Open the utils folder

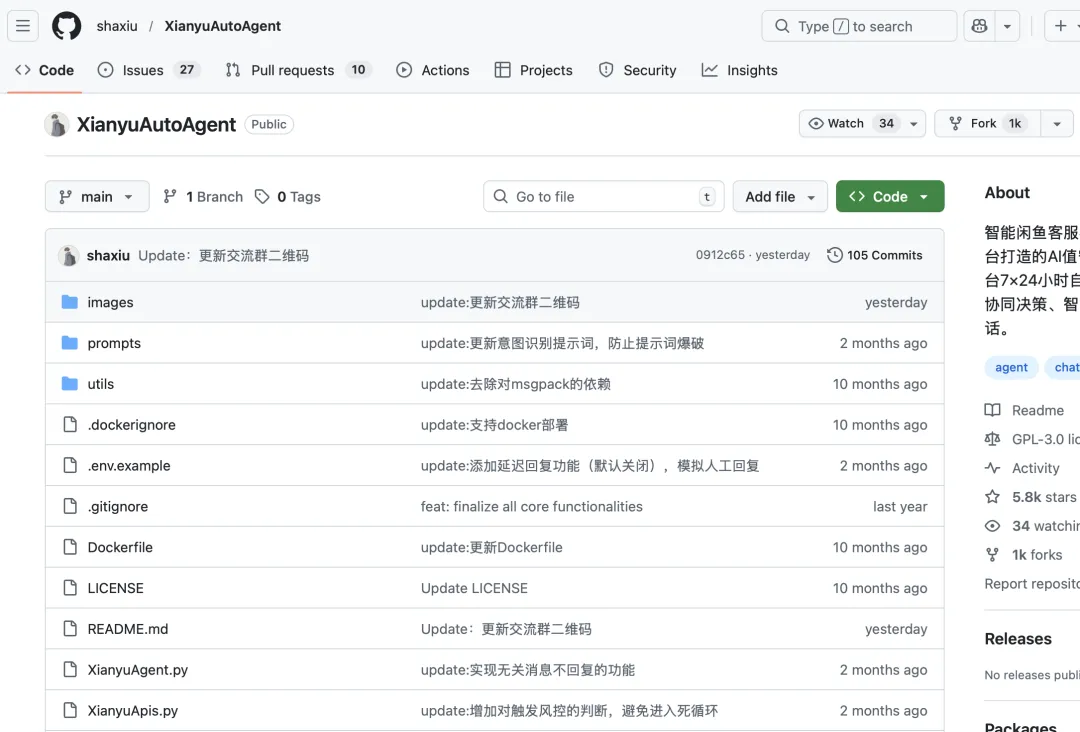pos(101,384)
